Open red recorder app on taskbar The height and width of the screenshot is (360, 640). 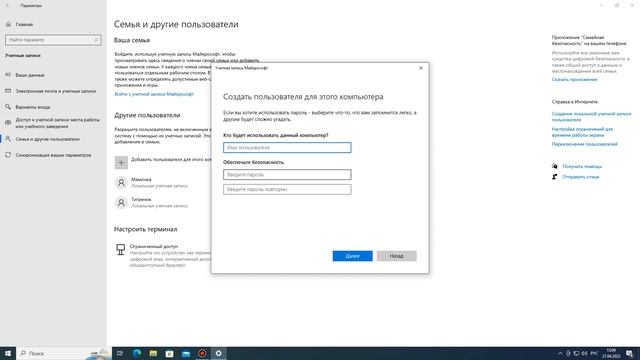point(202,353)
